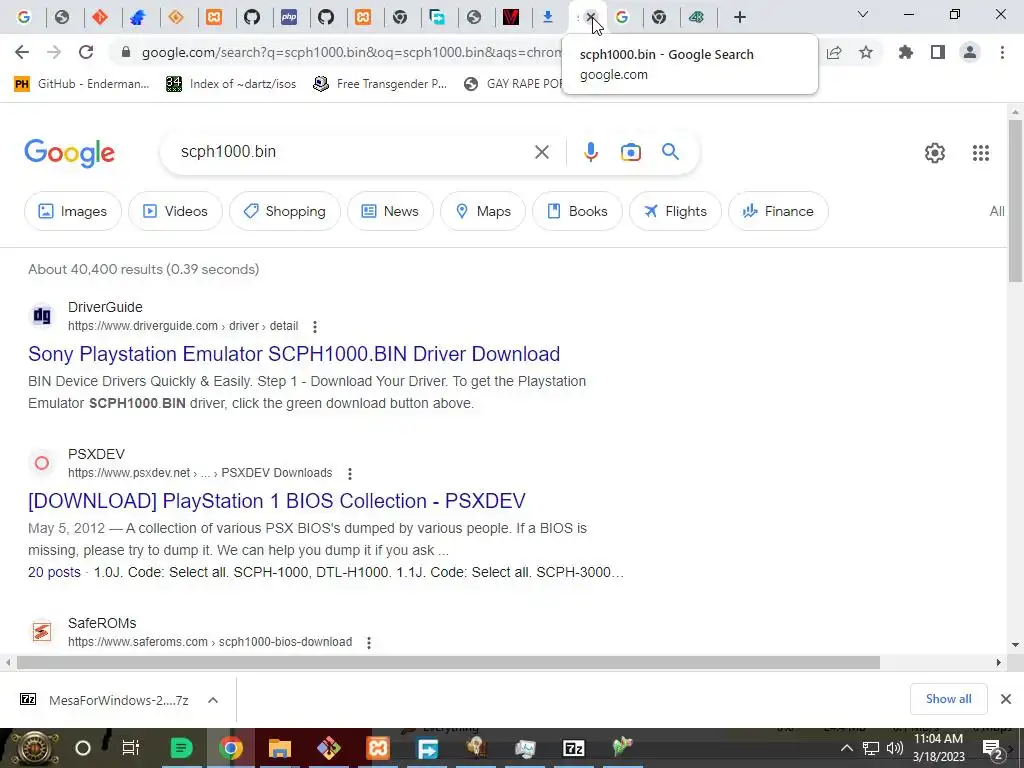Open GitHub - Enderman bookmark

click(x=82, y=84)
